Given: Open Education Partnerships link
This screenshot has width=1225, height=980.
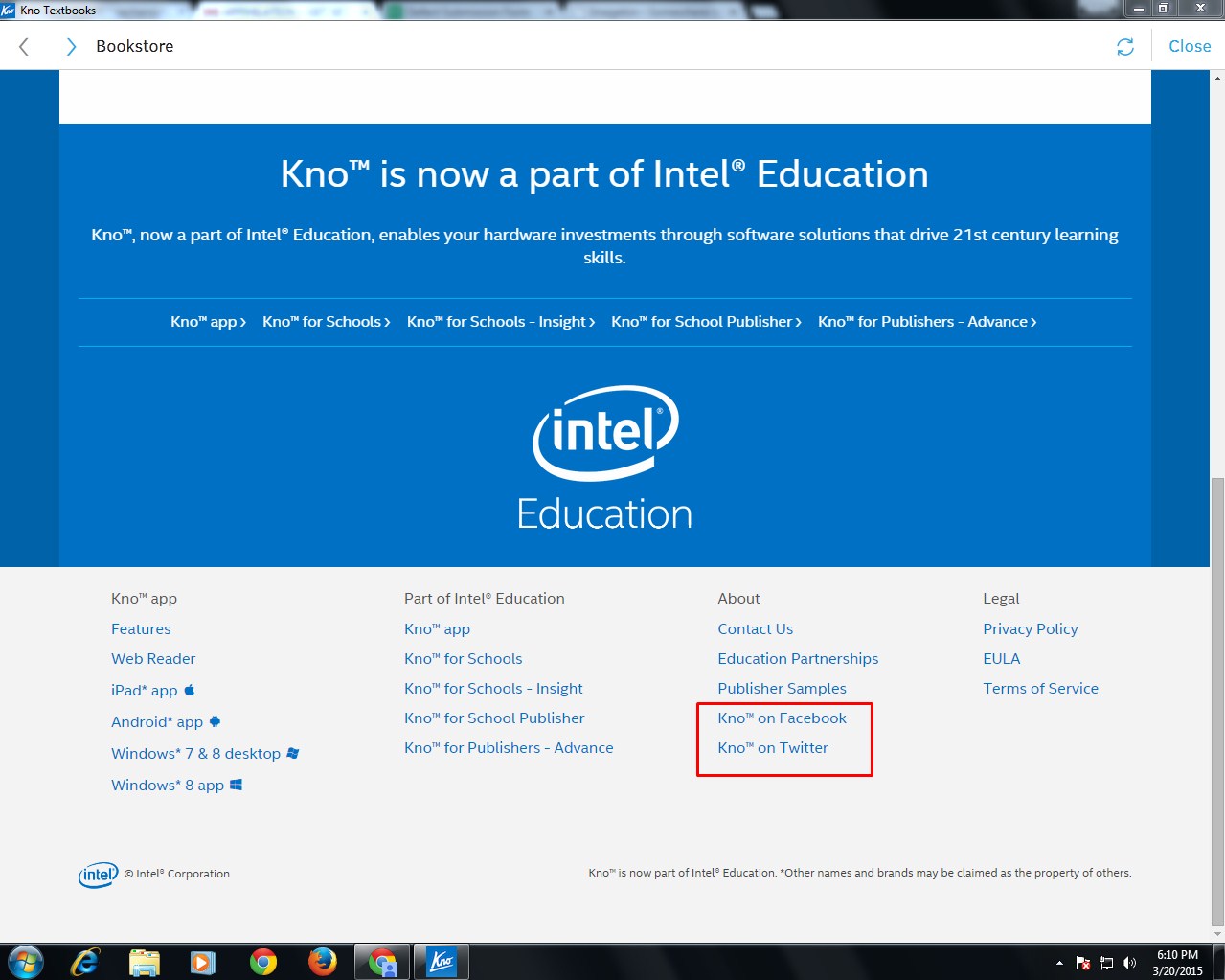Looking at the screenshot, I should pyautogui.click(x=798, y=659).
